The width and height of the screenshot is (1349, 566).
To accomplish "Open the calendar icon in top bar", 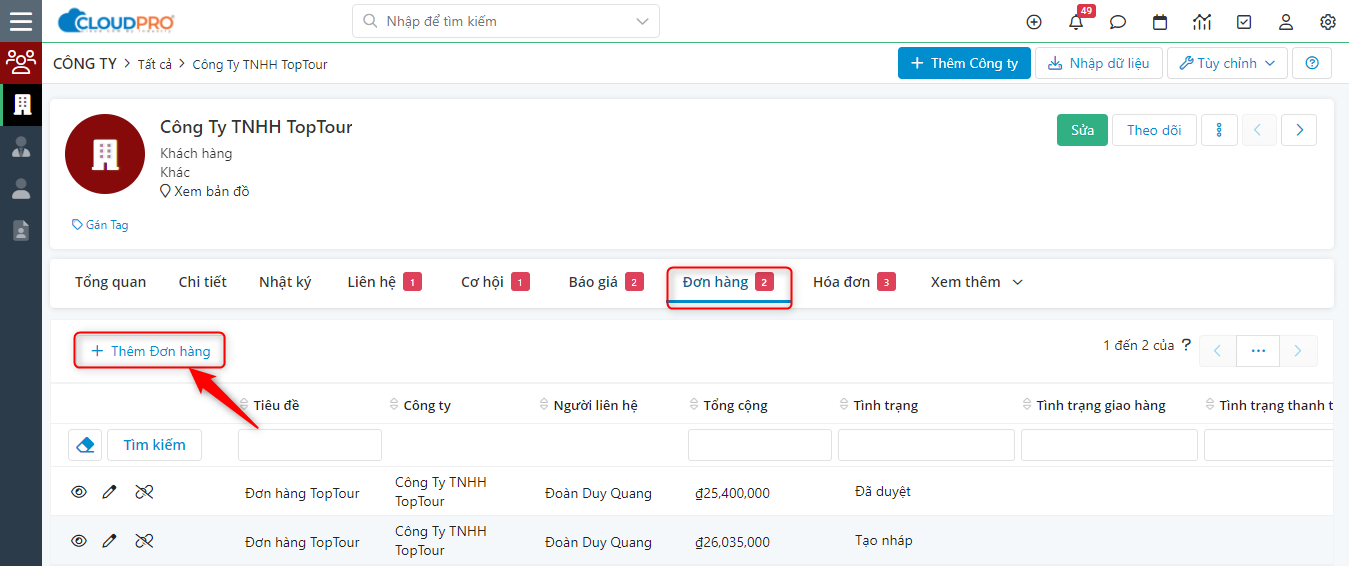I will point(1160,22).
